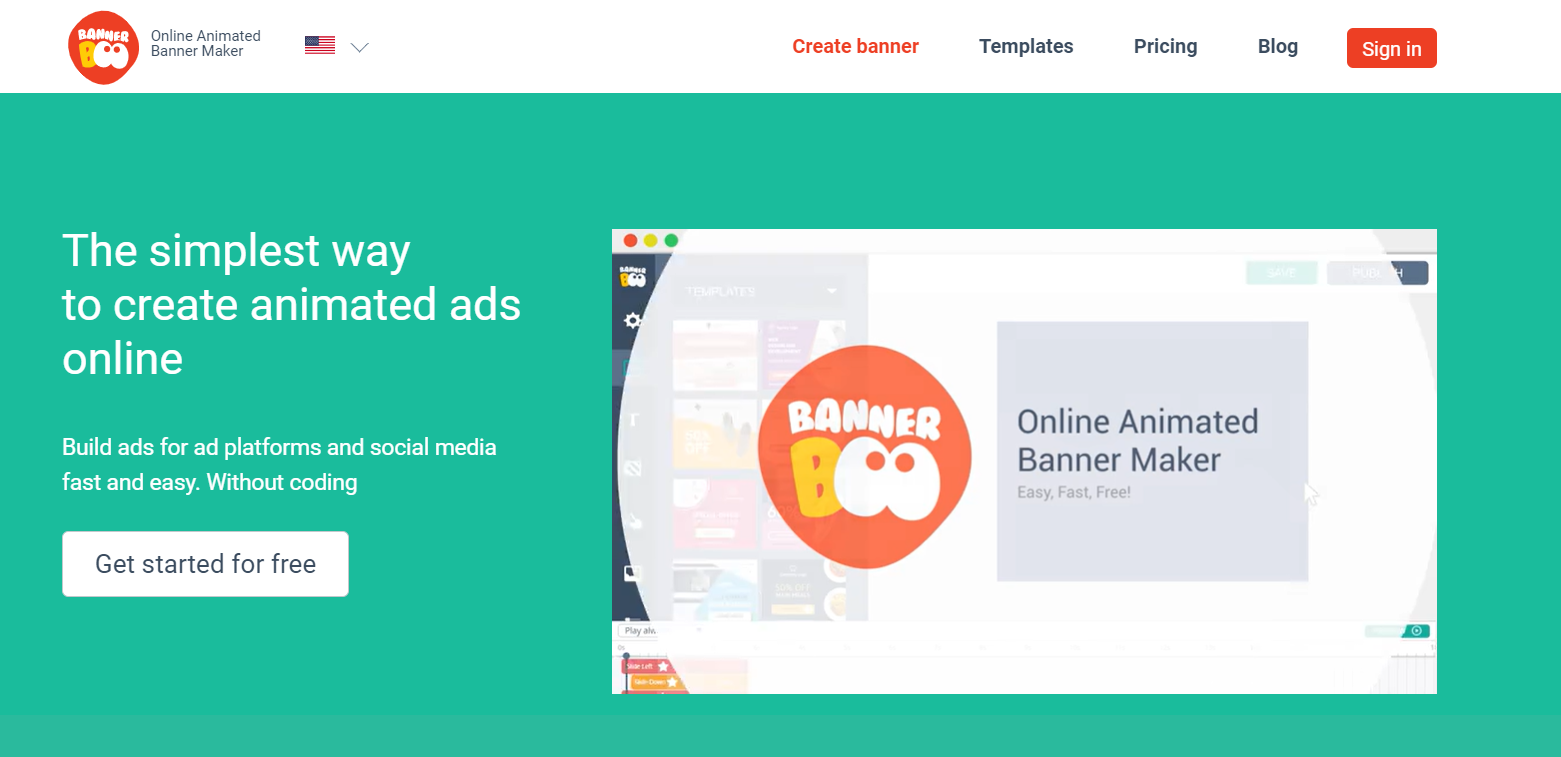The image size is (1561, 757).
Task: Open the Pricing nav item
Action: click(x=1165, y=46)
